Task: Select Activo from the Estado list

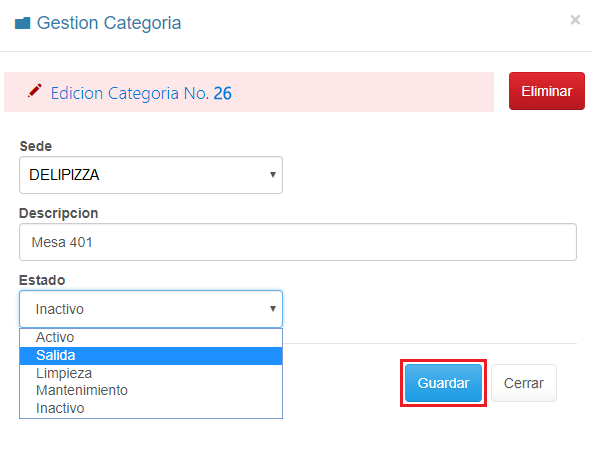Action: [55, 337]
